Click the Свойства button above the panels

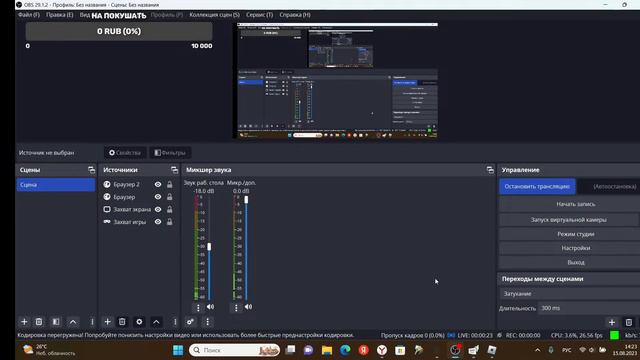pyautogui.click(x=125, y=153)
